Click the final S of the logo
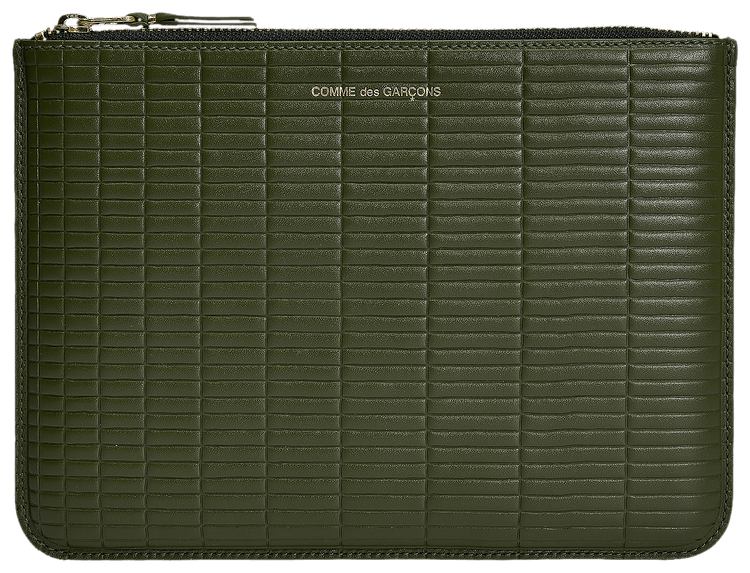This screenshot has height=573, width=750. pyautogui.click(x=437, y=92)
